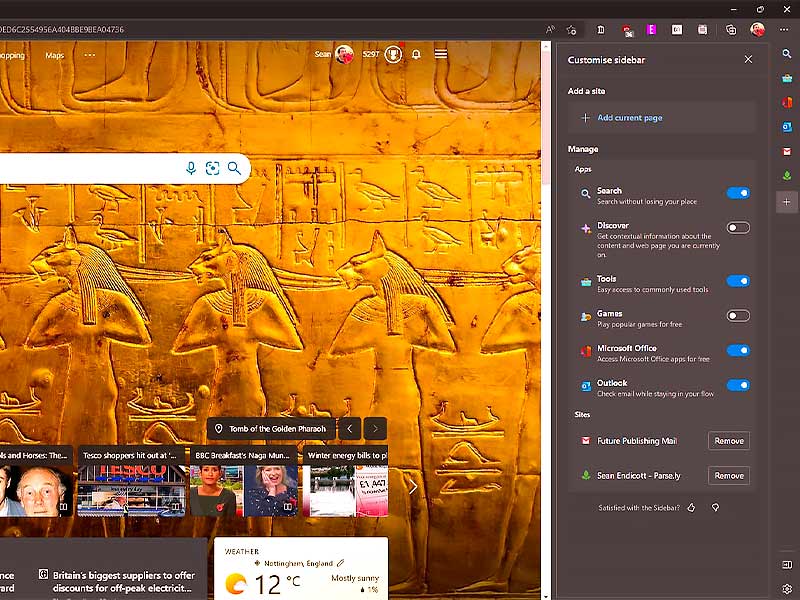Open the Outlook icon in sidebar strip
Image resolution: width=800 pixels, height=600 pixels.
pyautogui.click(x=787, y=127)
